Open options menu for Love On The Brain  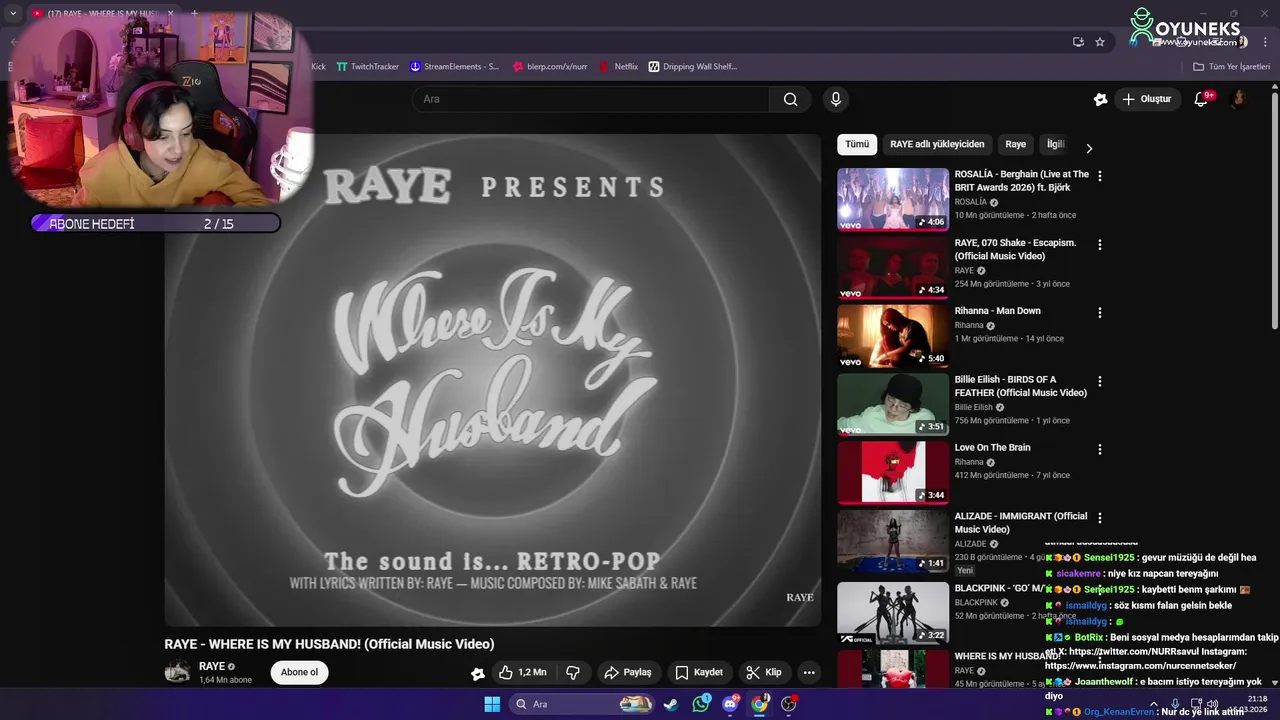pos(1100,449)
